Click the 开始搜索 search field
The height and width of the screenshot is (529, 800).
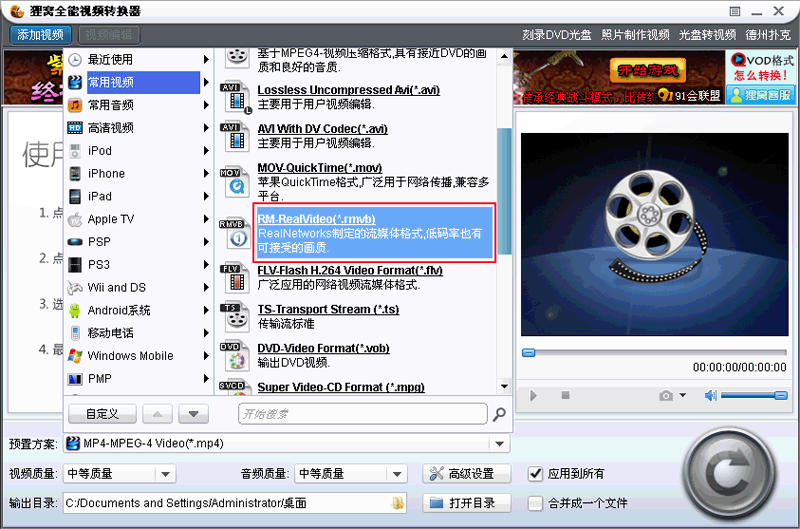click(x=362, y=414)
